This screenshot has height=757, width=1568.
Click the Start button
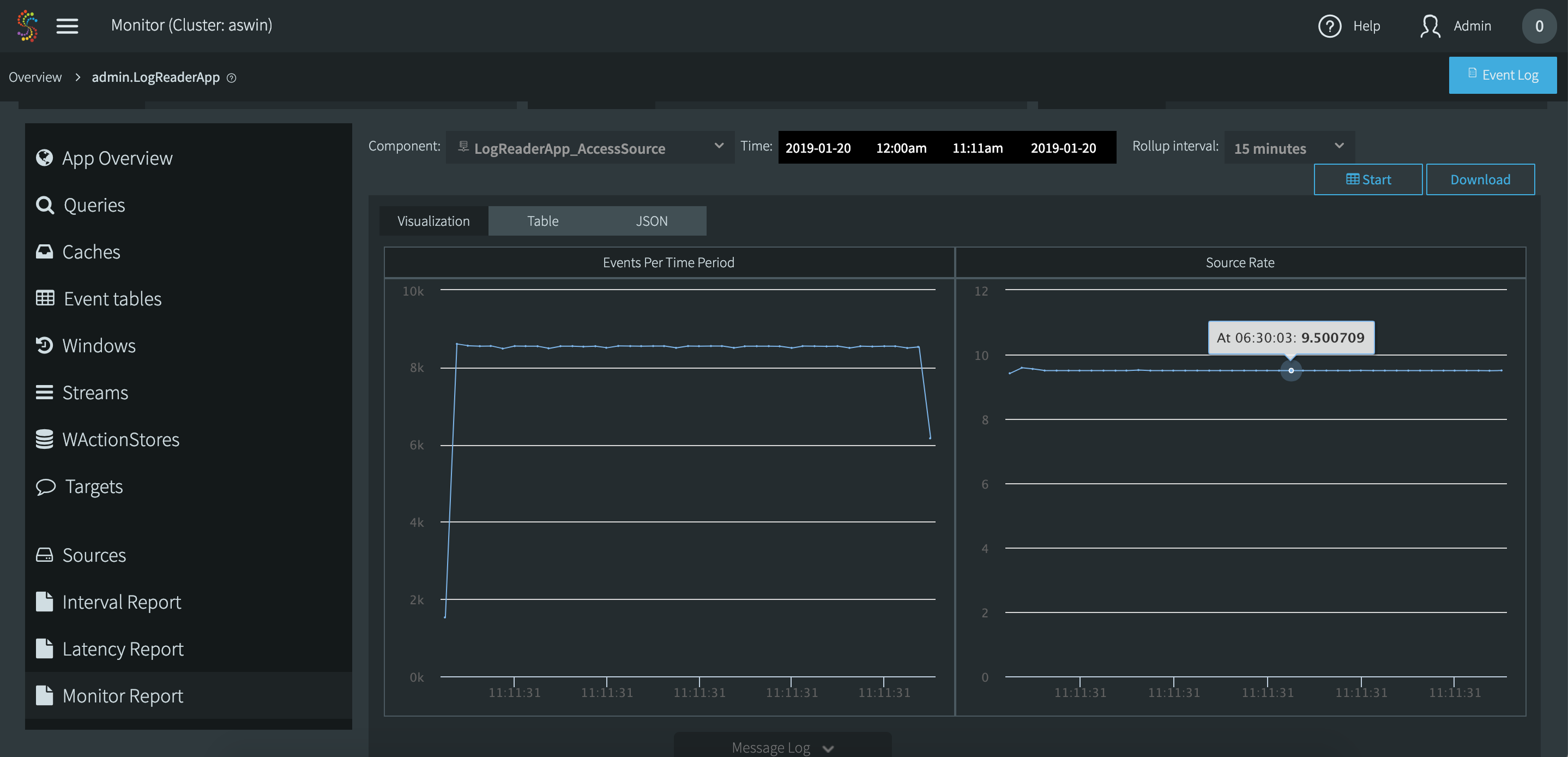[1368, 179]
